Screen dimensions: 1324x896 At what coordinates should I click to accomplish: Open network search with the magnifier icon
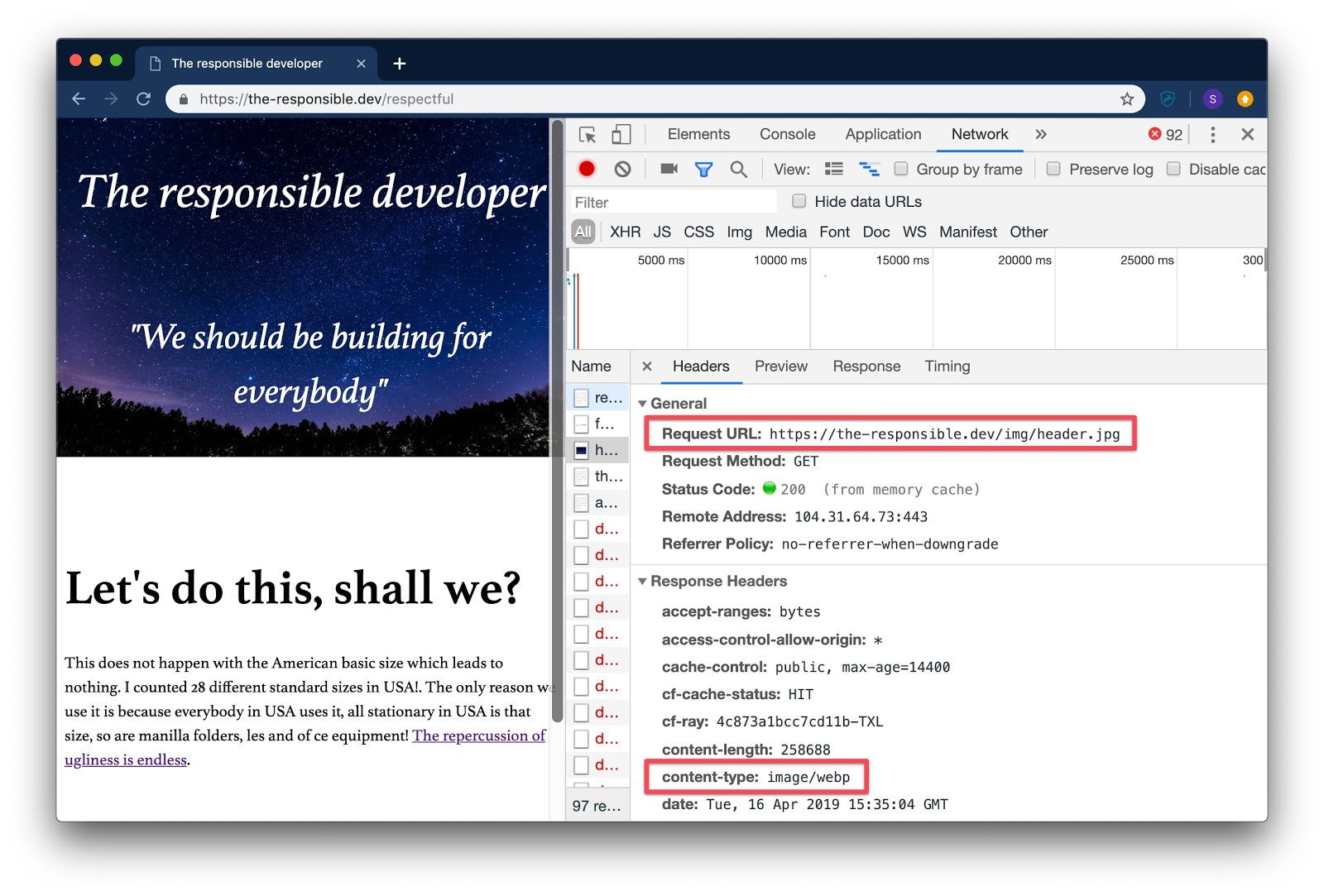(739, 169)
